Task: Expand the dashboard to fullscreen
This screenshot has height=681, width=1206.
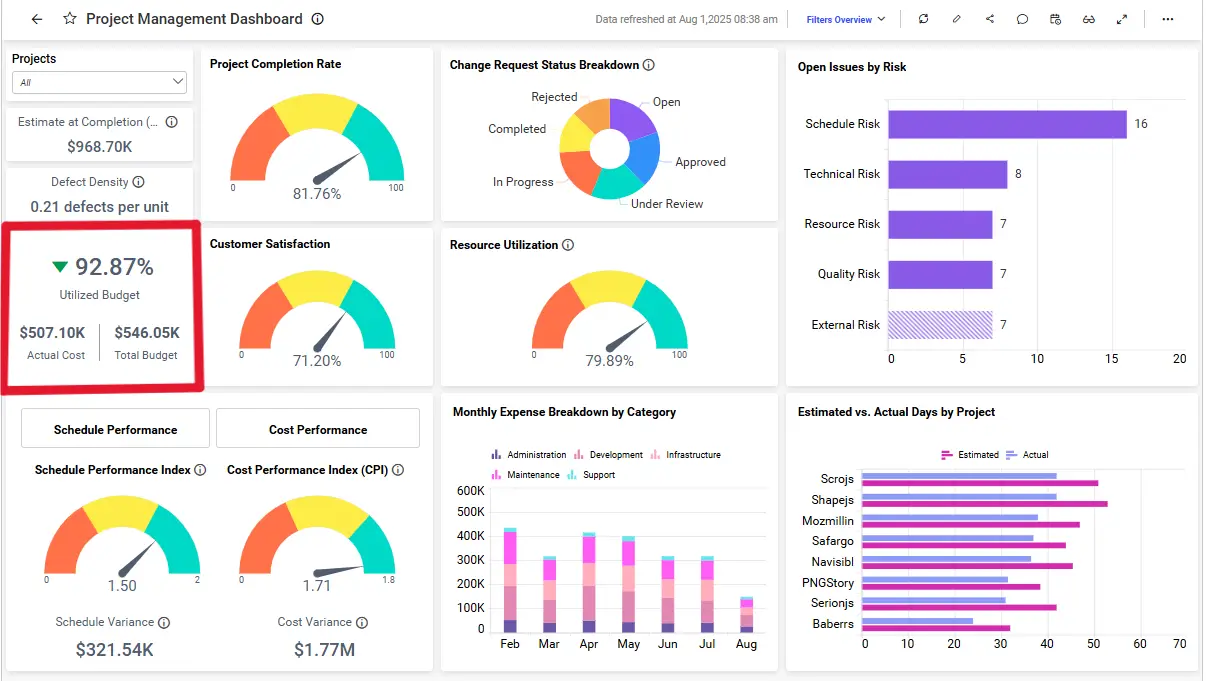Action: point(1122,19)
